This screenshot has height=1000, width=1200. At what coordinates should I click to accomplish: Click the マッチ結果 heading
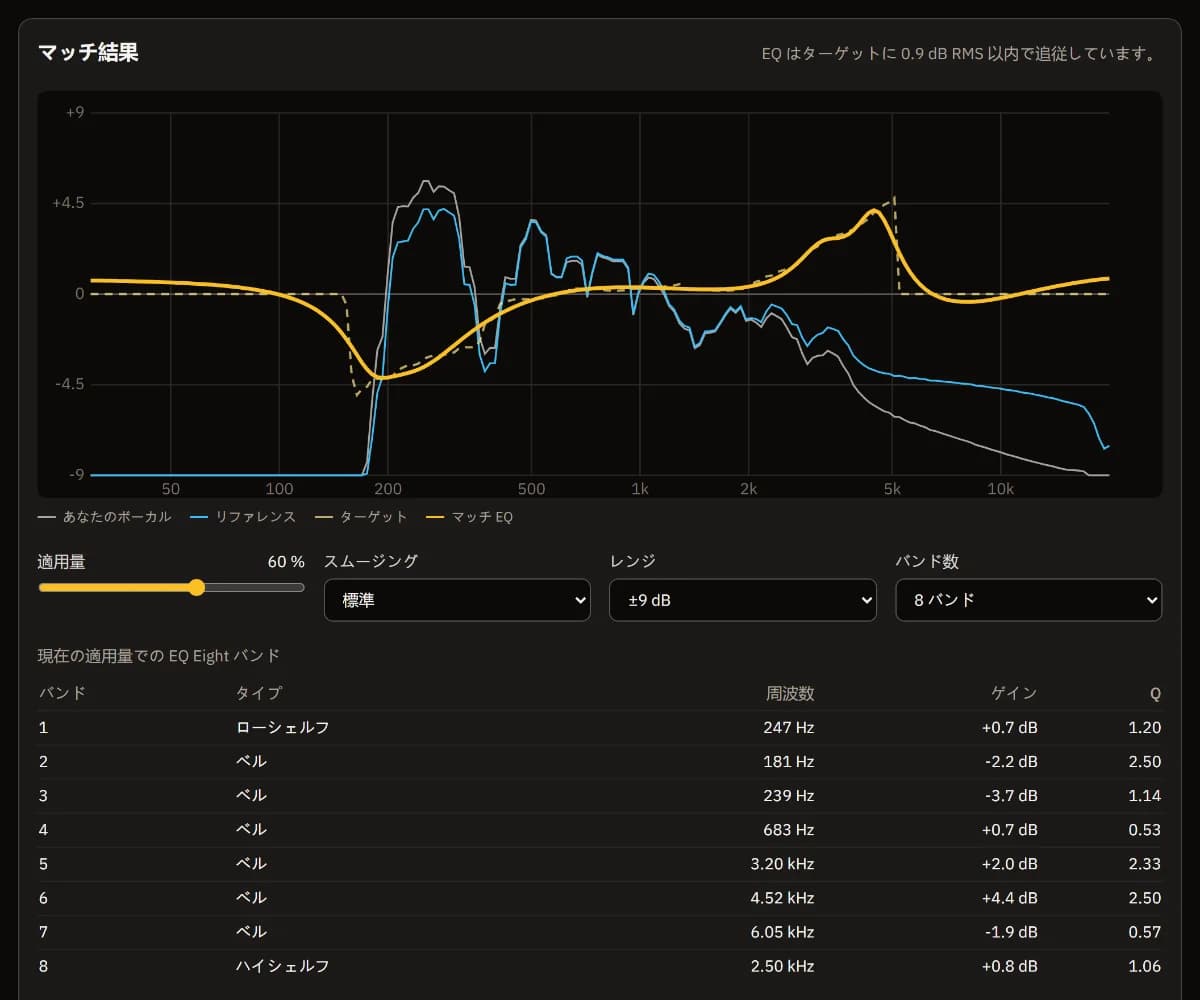88,53
